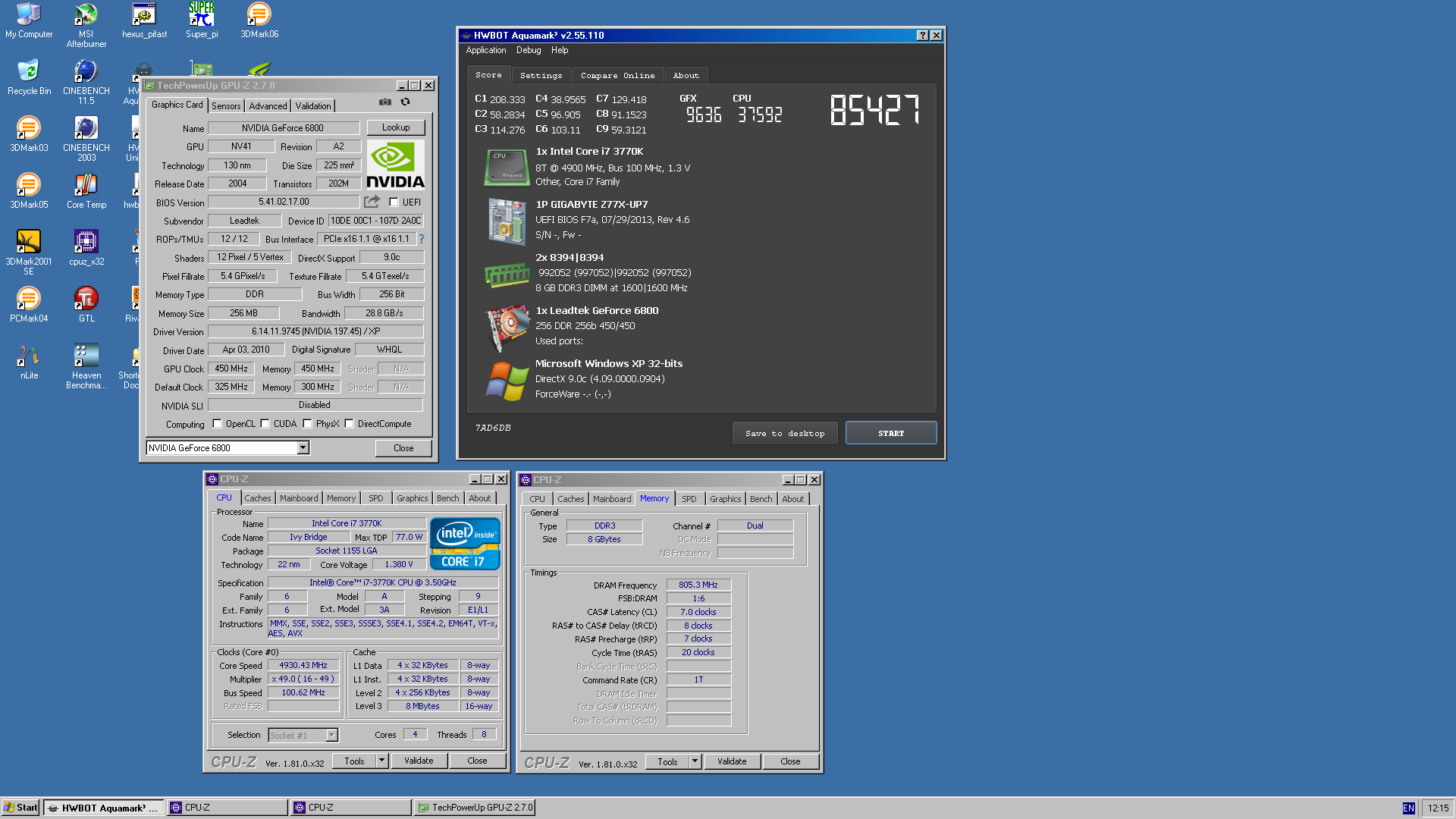Viewport: 1456px width, 819px height.
Task: Open the Application menu in Aquamark
Action: (x=486, y=50)
